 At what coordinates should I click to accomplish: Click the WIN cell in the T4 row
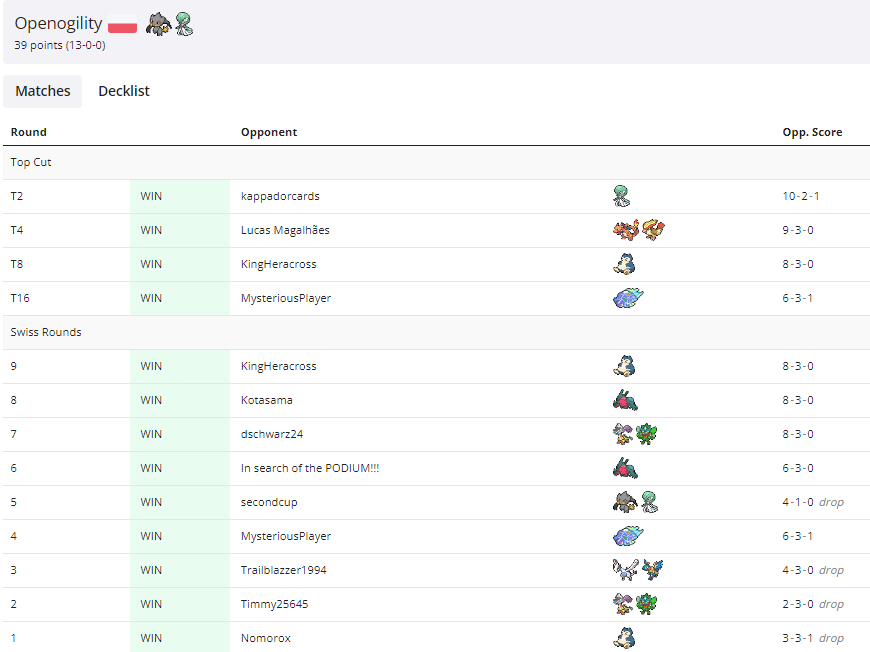click(x=180, y=230)
